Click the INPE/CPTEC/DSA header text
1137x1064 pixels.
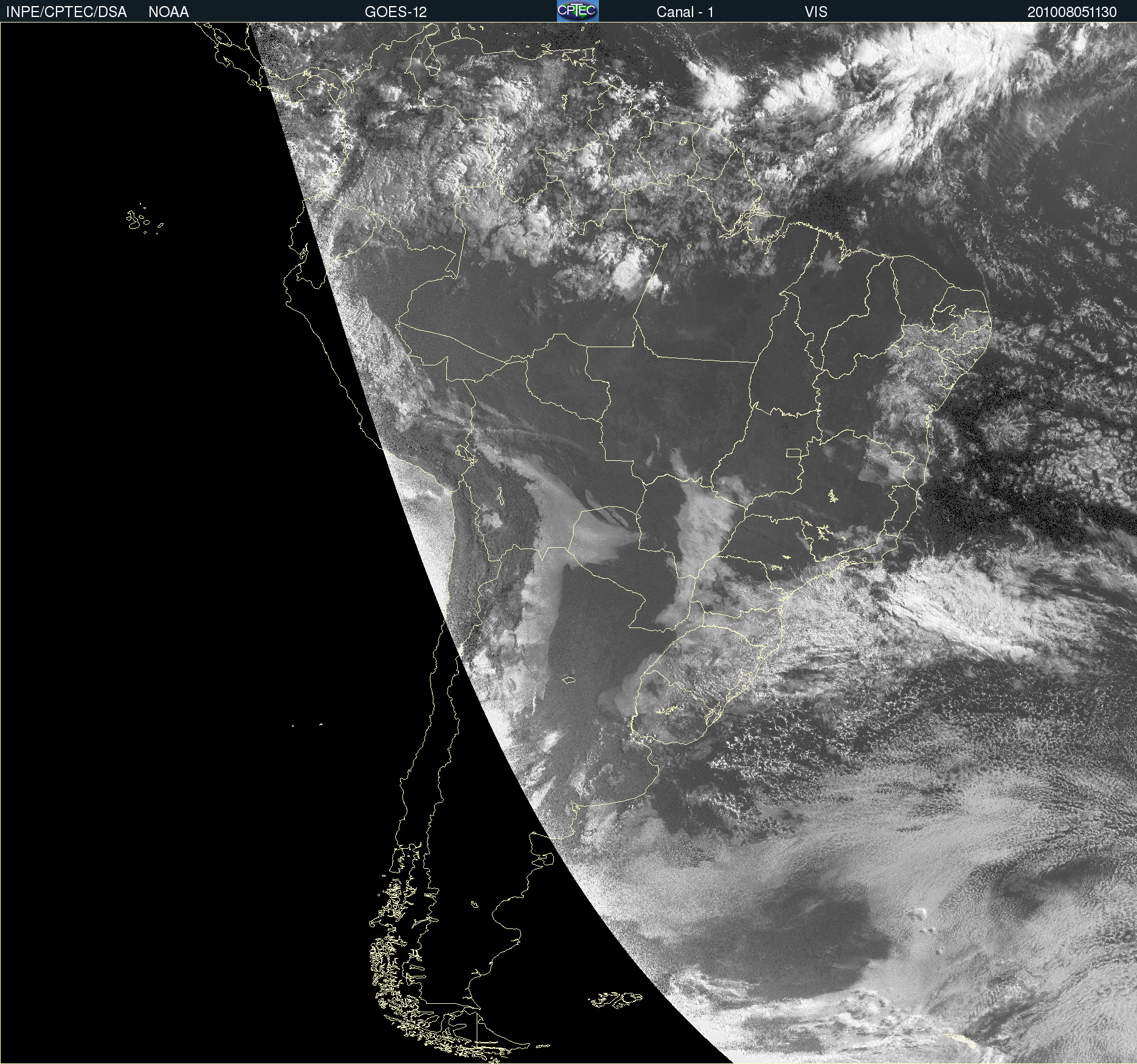click(66, 12)
